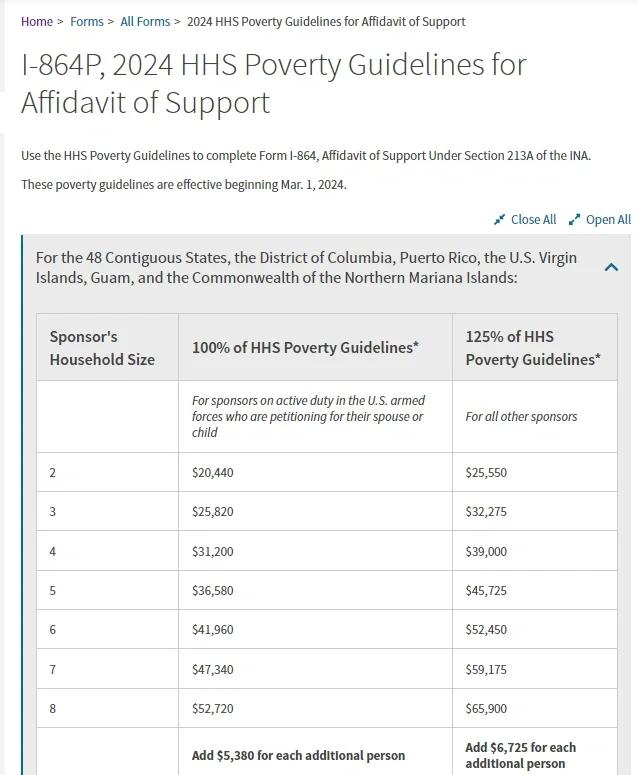Click the $39,000 value in the 125% column
This screenshot has height=775, width=638.
coord(486,551)
